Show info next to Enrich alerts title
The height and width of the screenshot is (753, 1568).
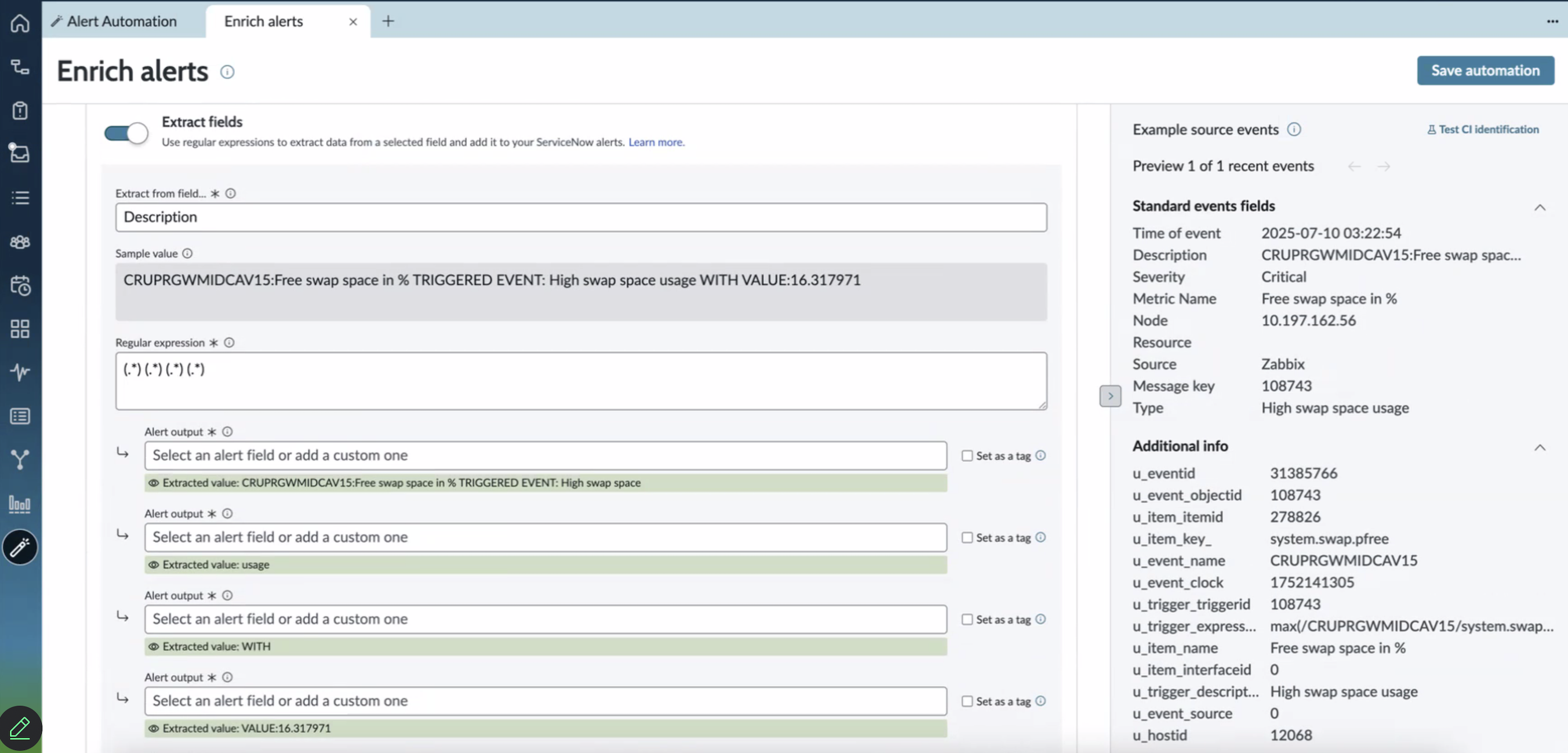tap(227, 72)
